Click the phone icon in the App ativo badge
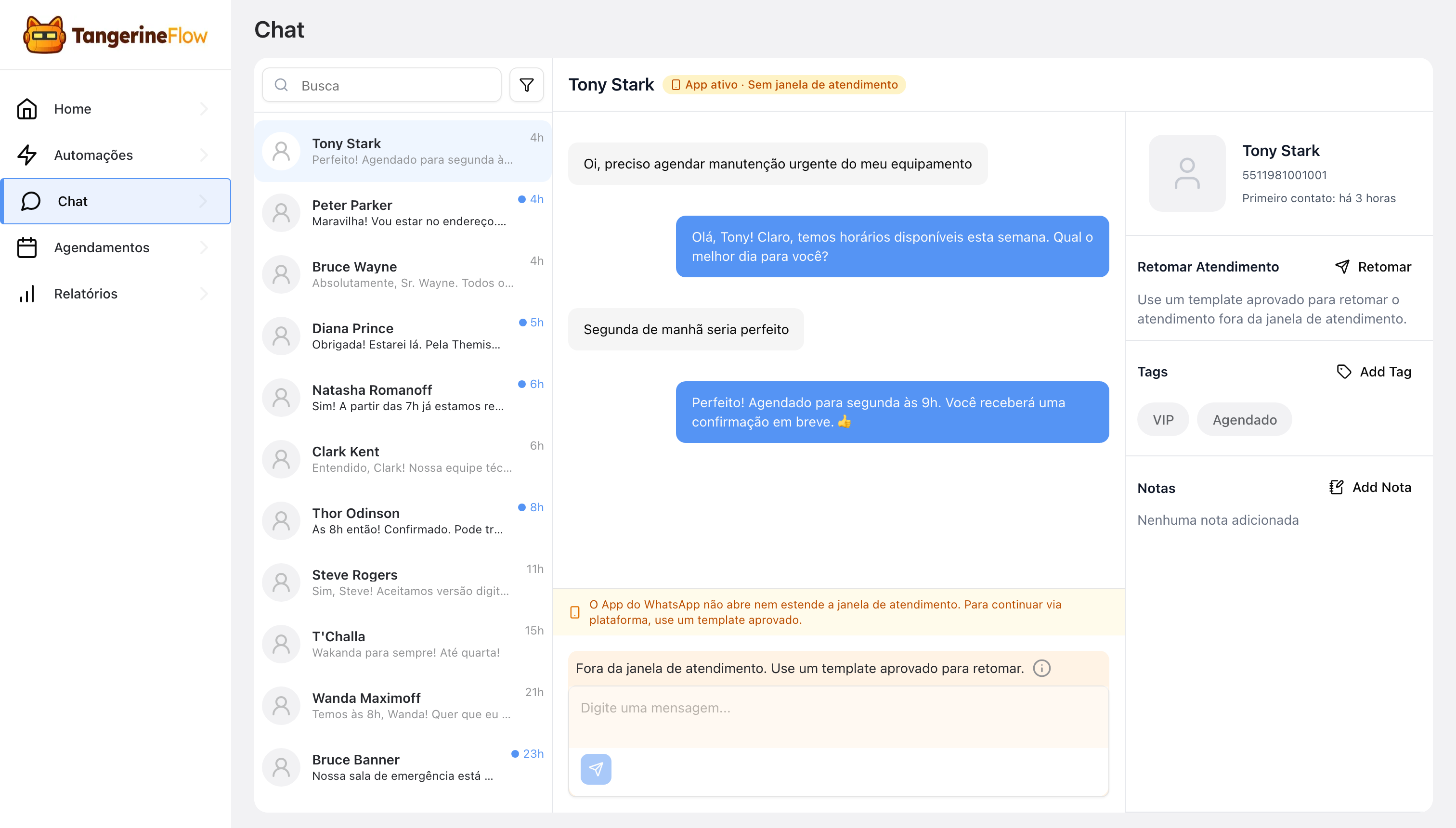 pyautogui.click(x=676, y=85)
